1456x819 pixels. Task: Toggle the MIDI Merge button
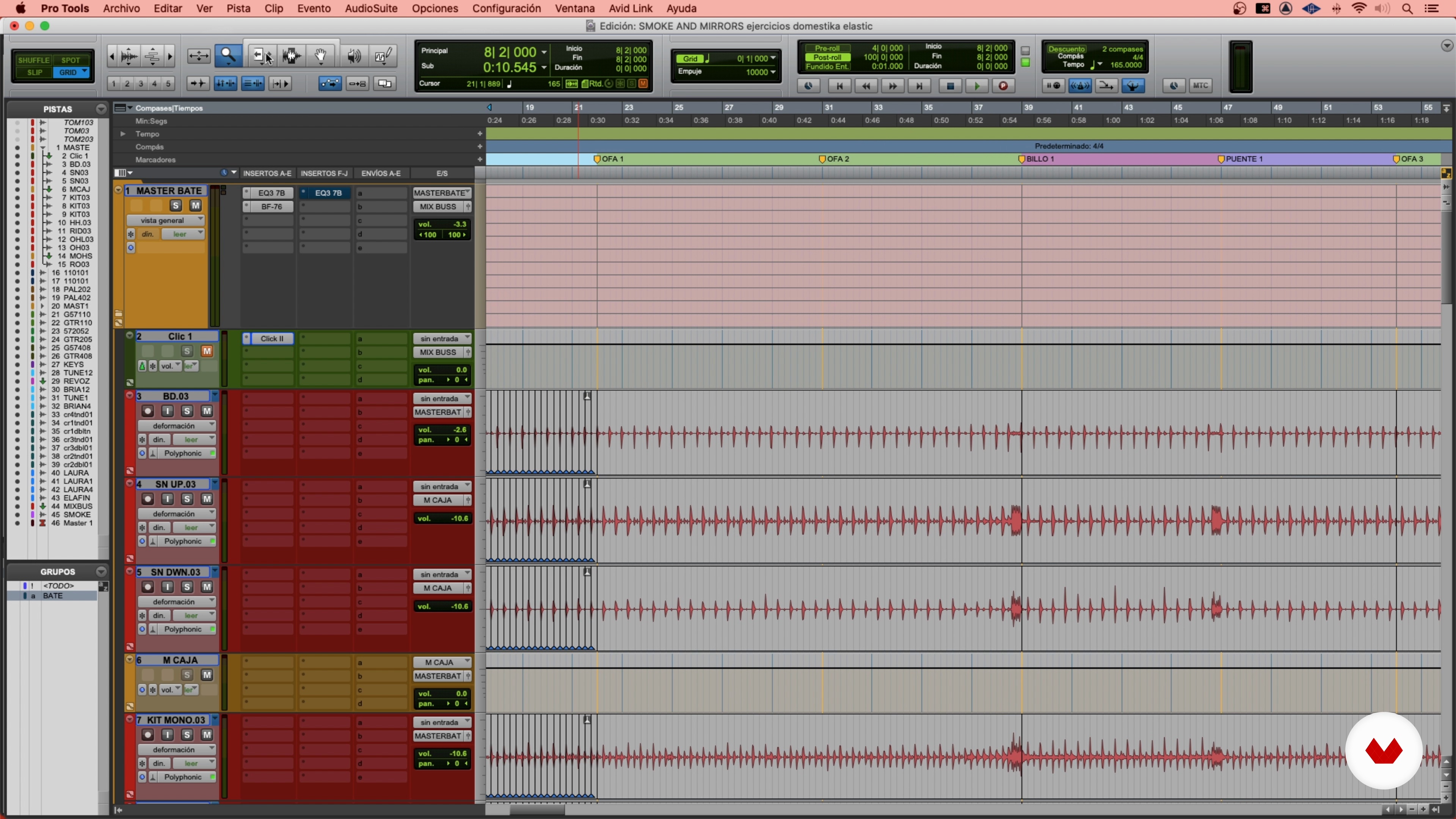[x=1106, y=86]
